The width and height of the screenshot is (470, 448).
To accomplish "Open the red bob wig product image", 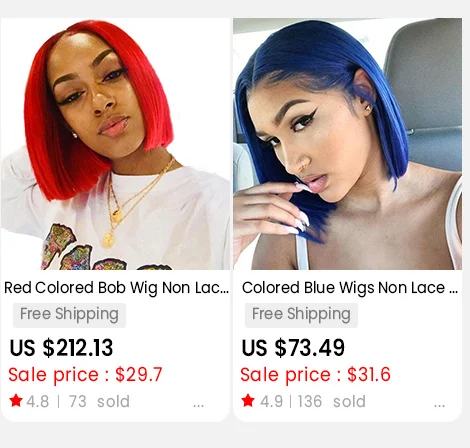I will 115,144.
